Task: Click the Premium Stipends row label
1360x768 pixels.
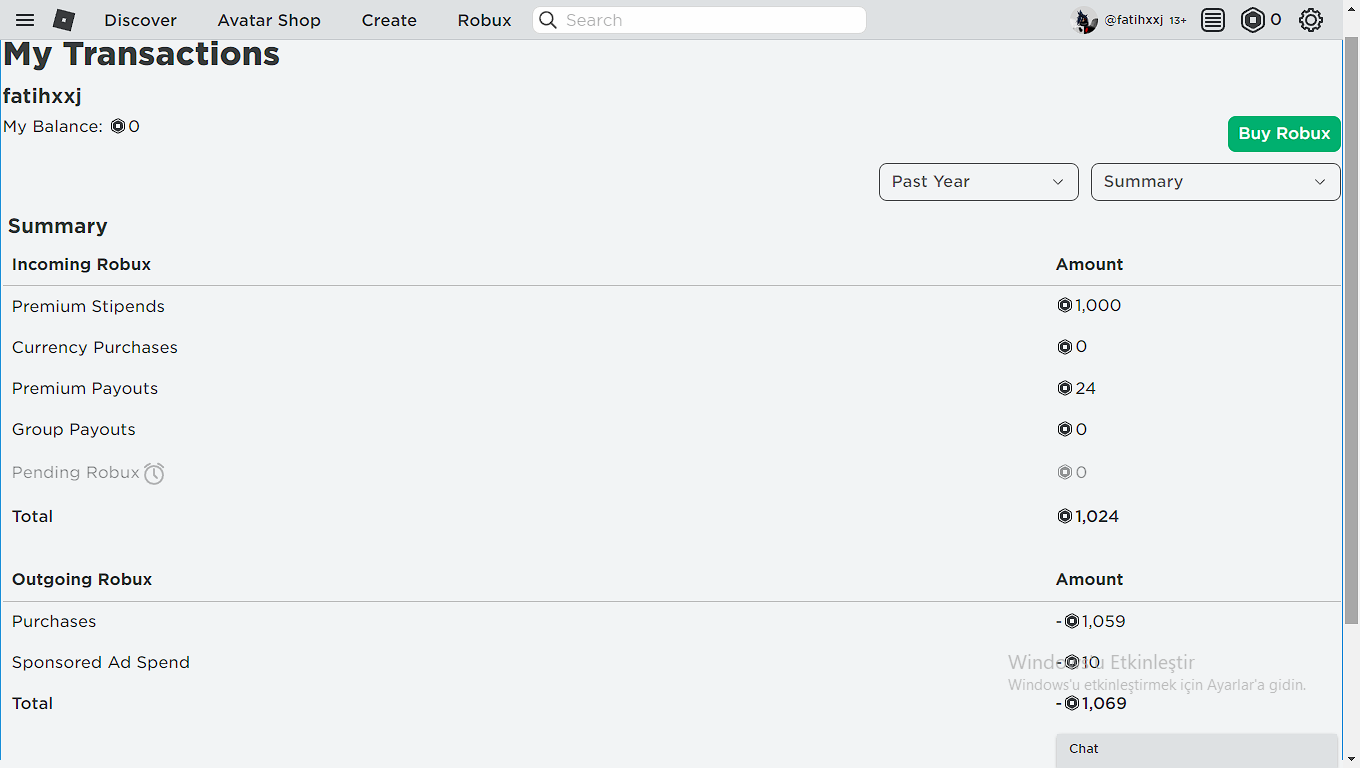Action: [x=88, y=306]
